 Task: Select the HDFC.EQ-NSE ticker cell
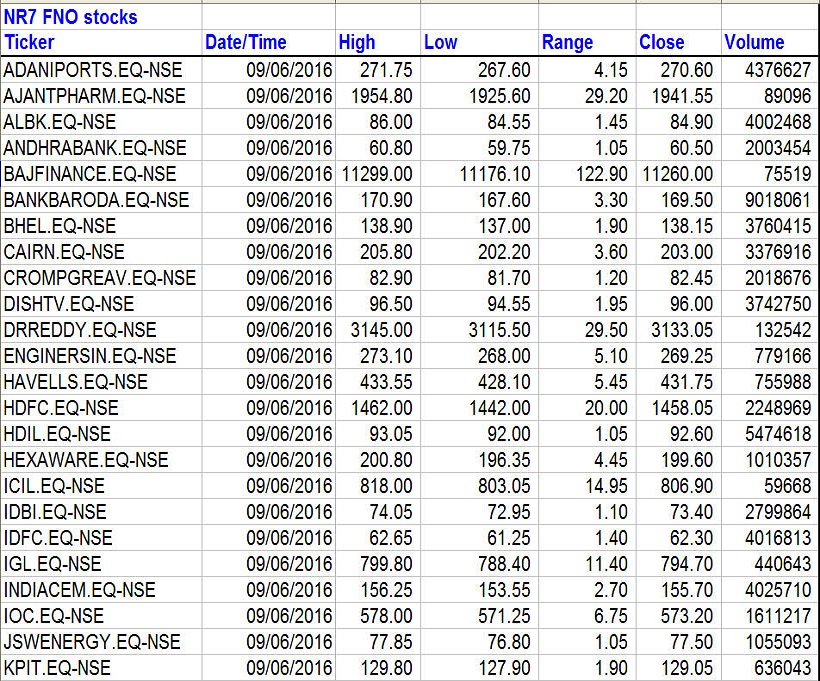click(61, 407)
